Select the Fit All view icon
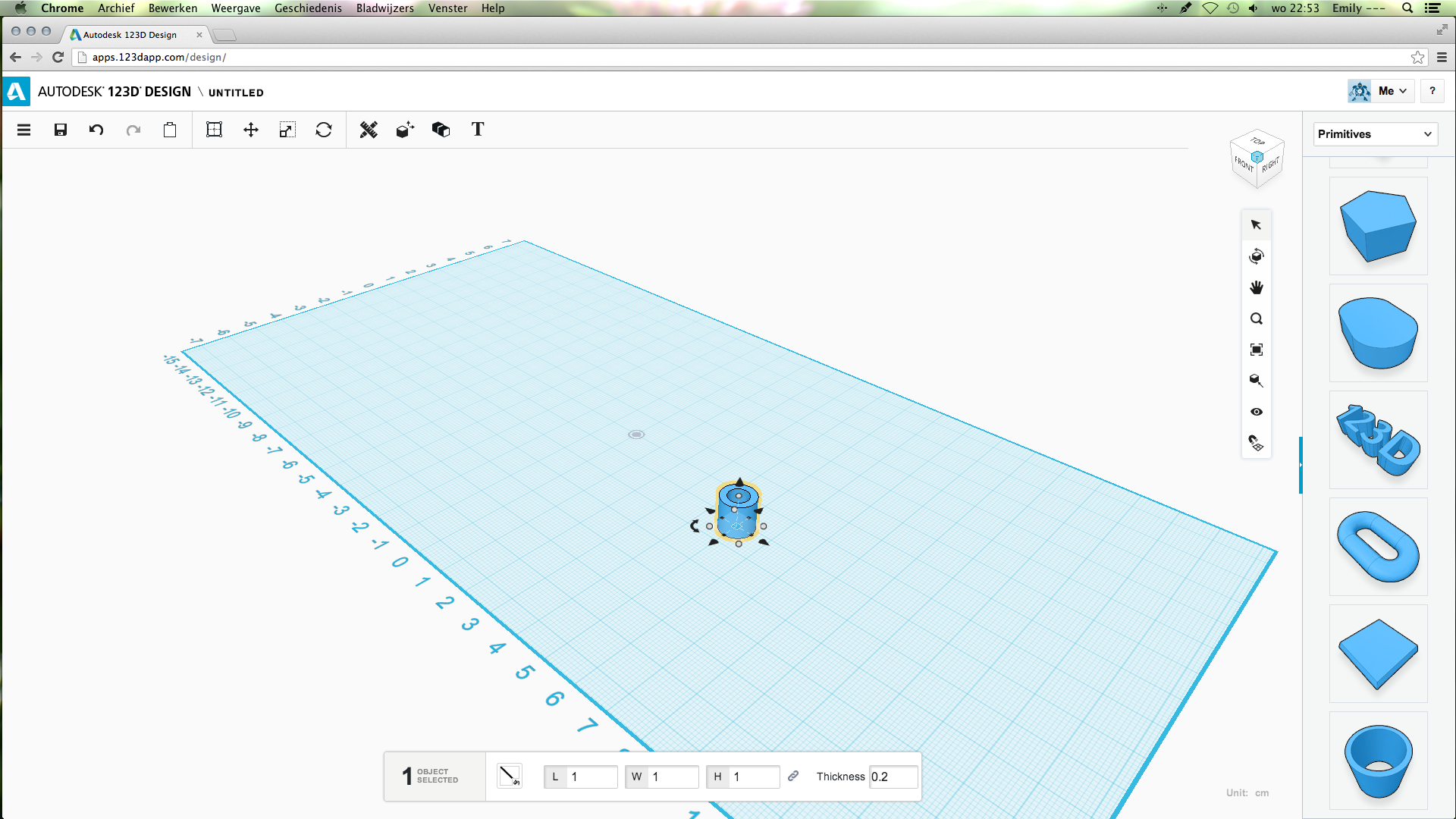The height and width of the screenshot is (819, 1456). 1256,349
